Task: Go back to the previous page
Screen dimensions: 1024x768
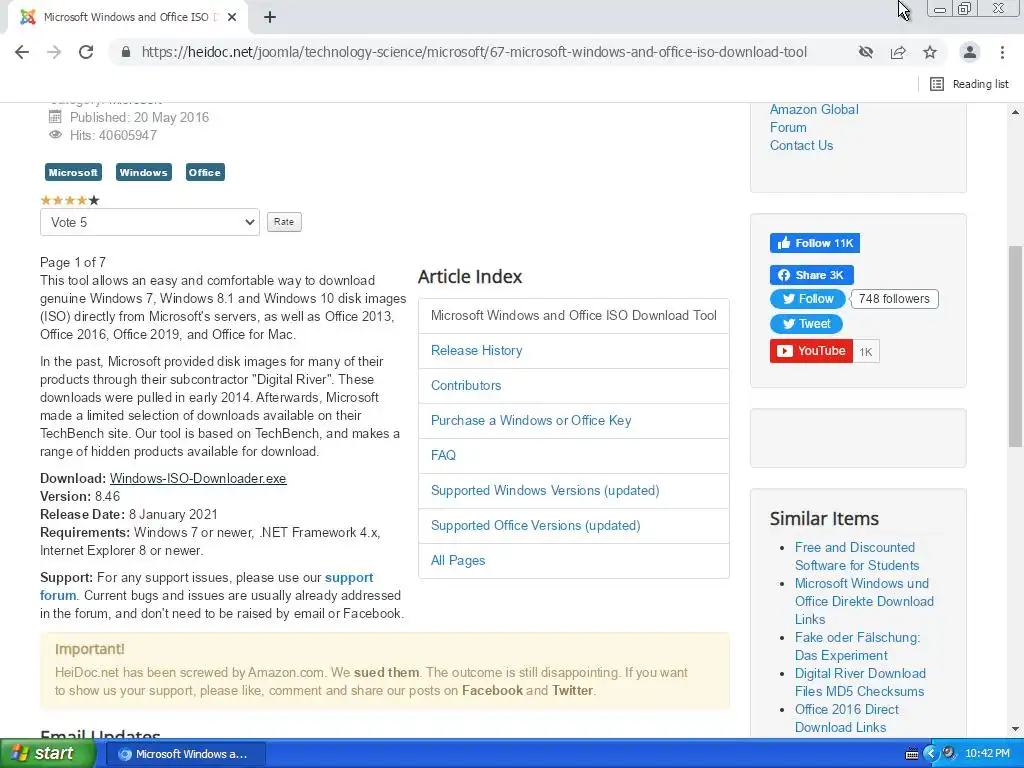Action: (x=22, y=52)
